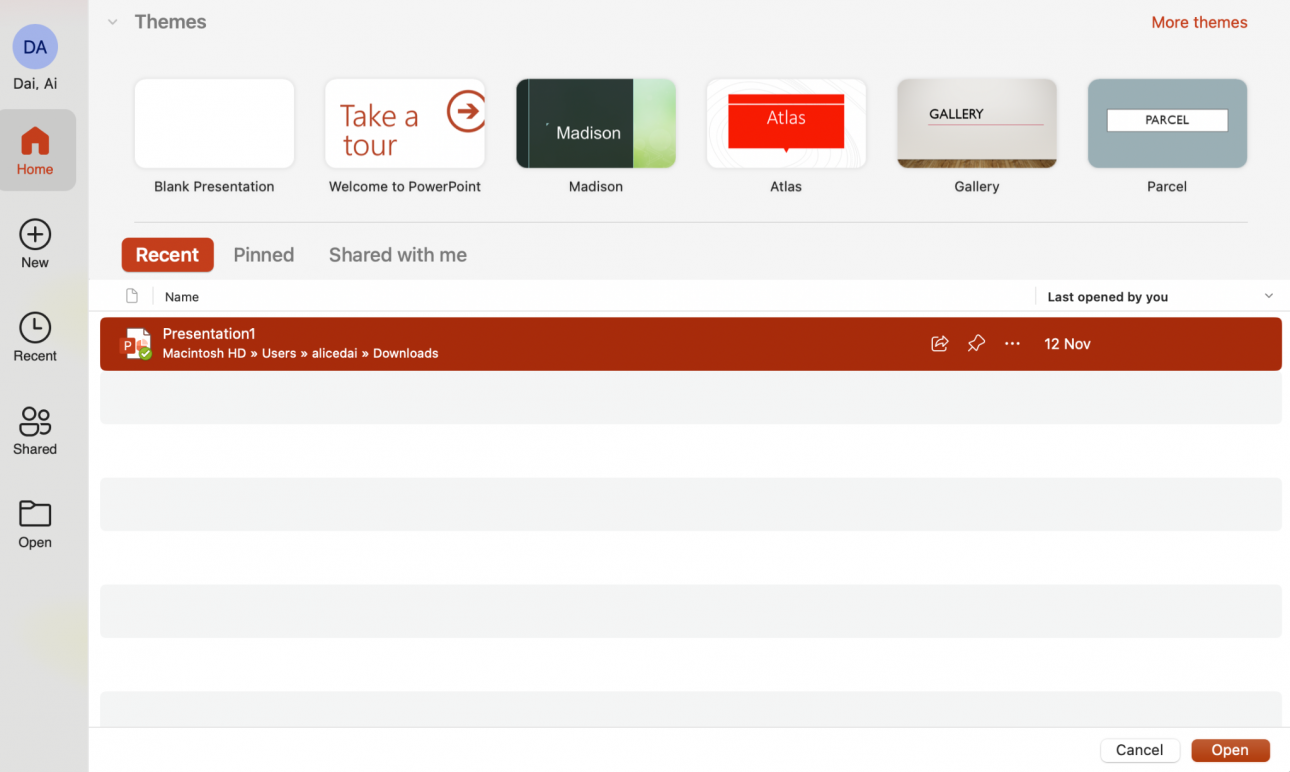Click the Last opened by you header
Image resolution: width=1290 pixels, height=772 pixels.
click(1107, 297)
